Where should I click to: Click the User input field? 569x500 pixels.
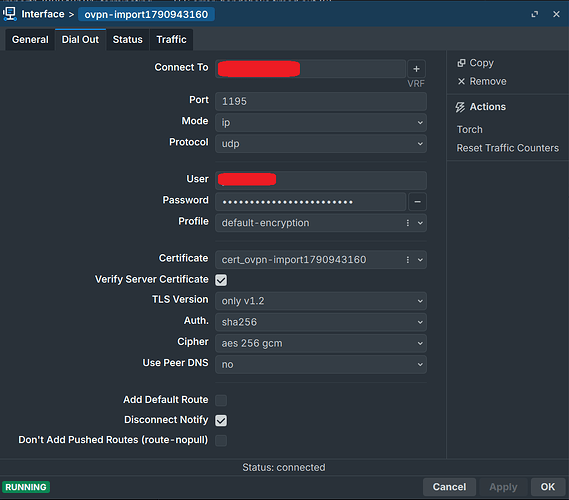tap(321, 180)
